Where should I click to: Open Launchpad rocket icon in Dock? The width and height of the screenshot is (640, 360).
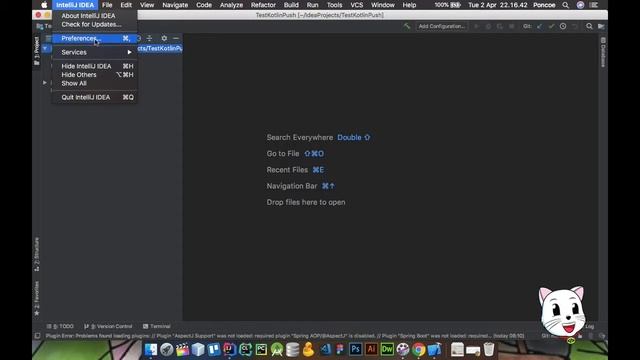pyautogui.click(x=167, y=349)
